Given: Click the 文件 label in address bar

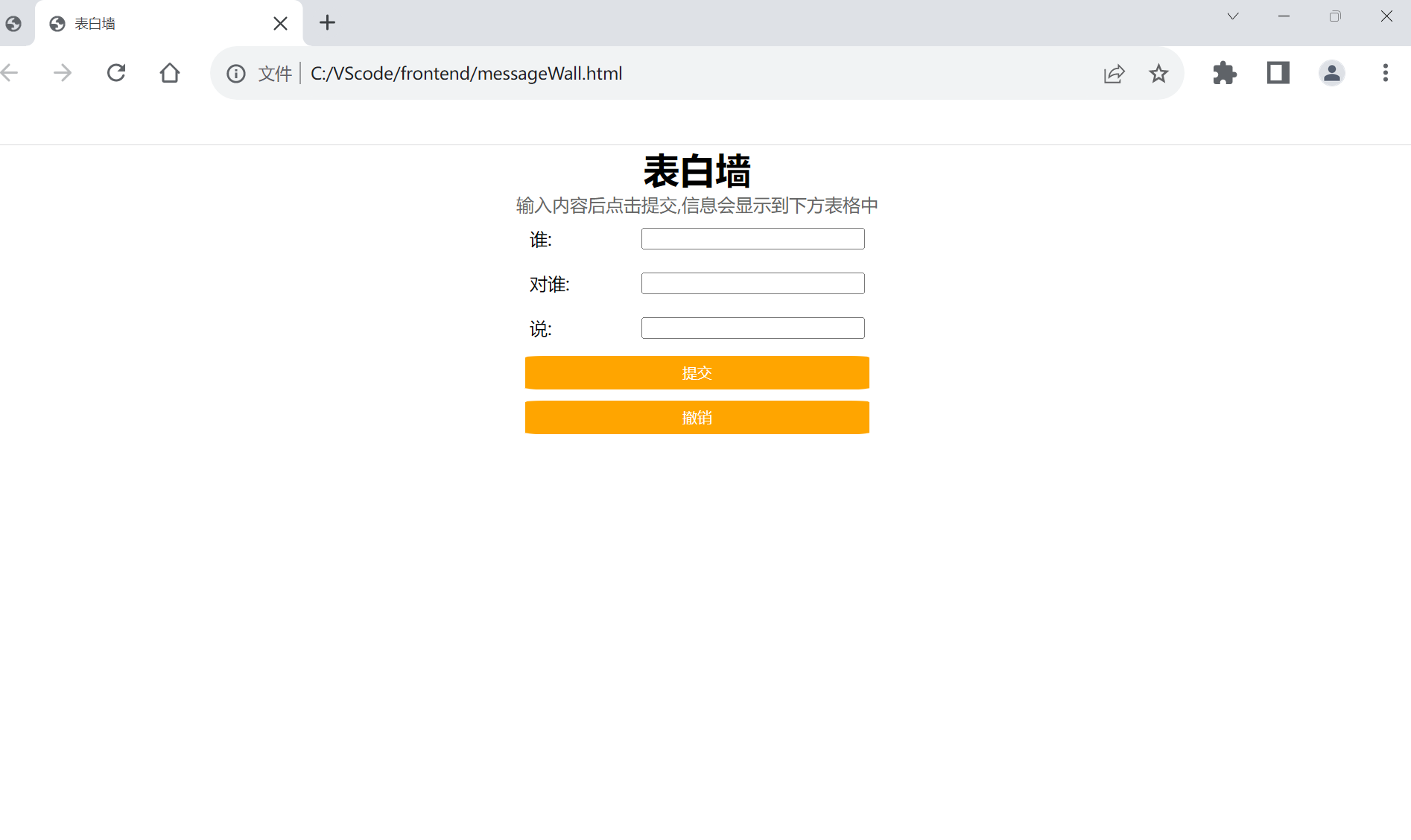Looking at the screenshot, I should point(275,74).
